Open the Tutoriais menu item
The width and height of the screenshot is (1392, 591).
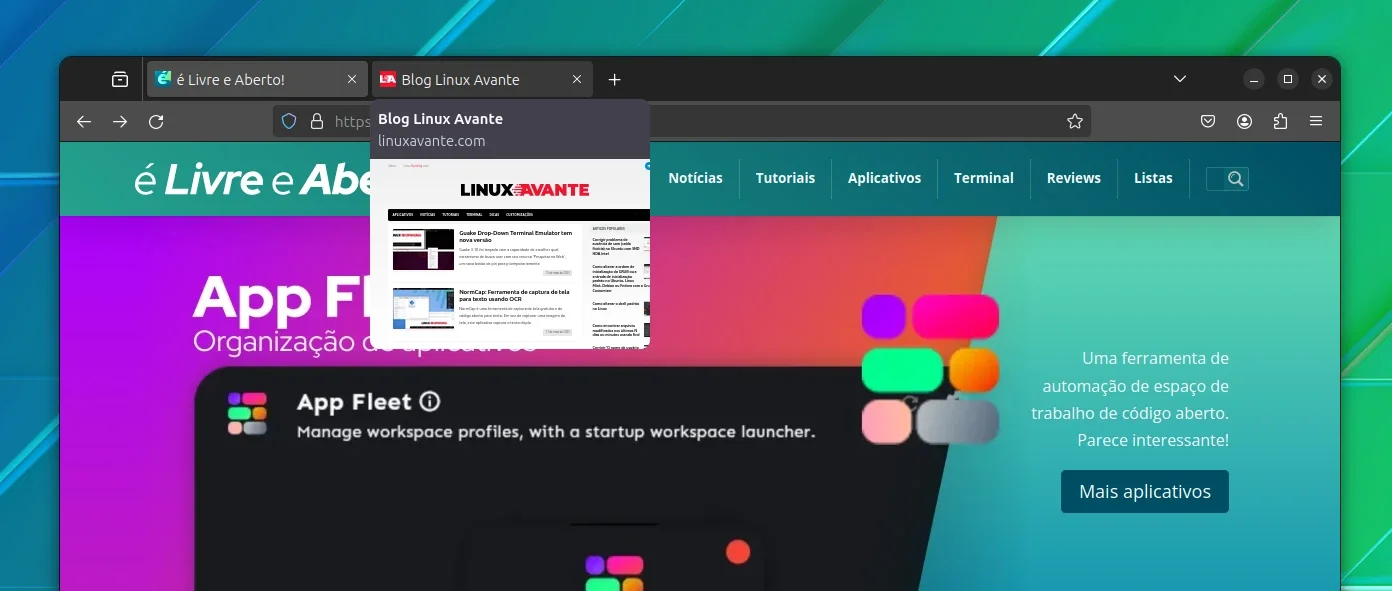pos(785,178)
